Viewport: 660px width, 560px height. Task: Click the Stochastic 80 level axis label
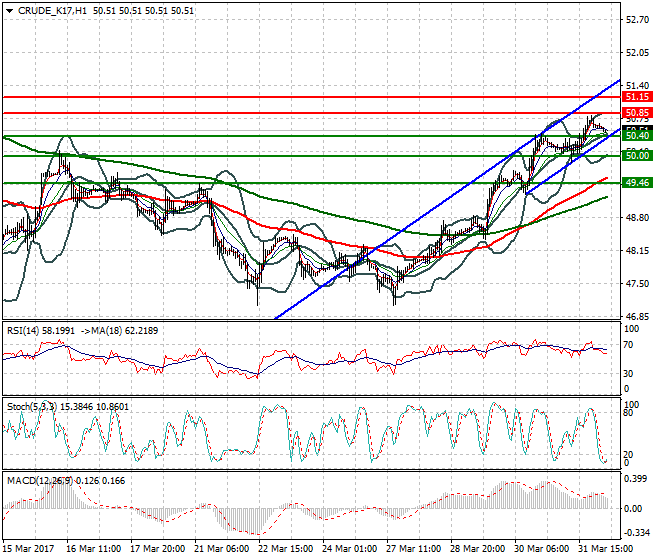click(628, 413)
